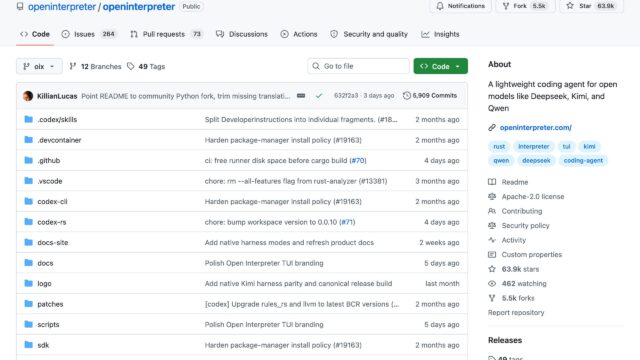Expand the oix branch selector dropdown

point(39,66)
